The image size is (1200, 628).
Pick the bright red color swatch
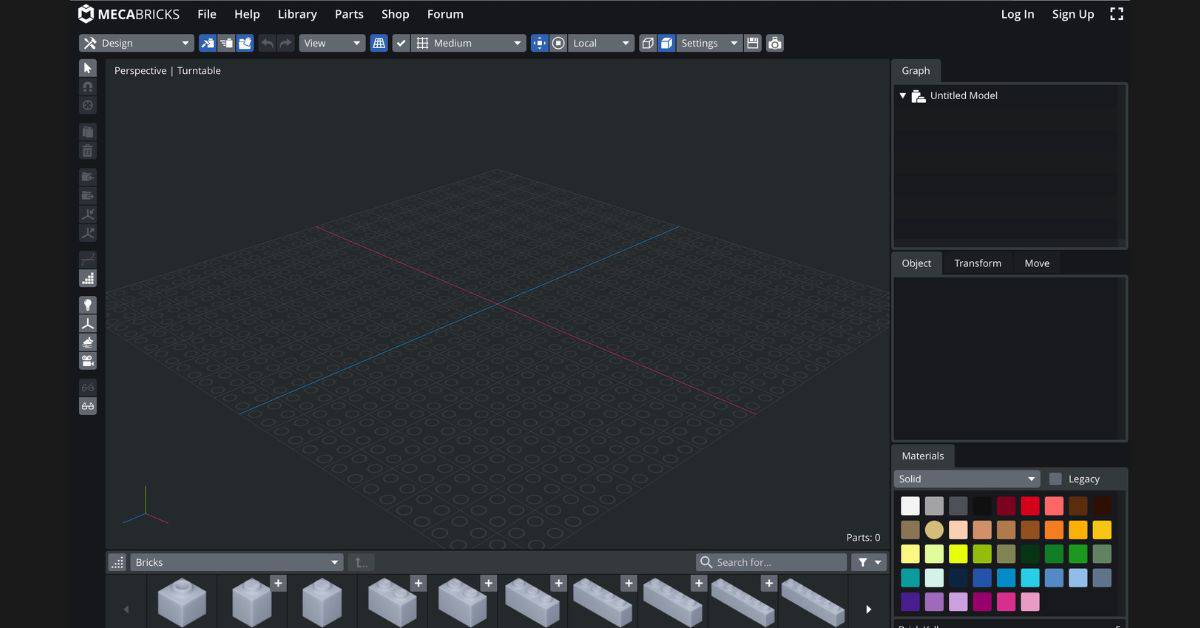coord(1030,506)
